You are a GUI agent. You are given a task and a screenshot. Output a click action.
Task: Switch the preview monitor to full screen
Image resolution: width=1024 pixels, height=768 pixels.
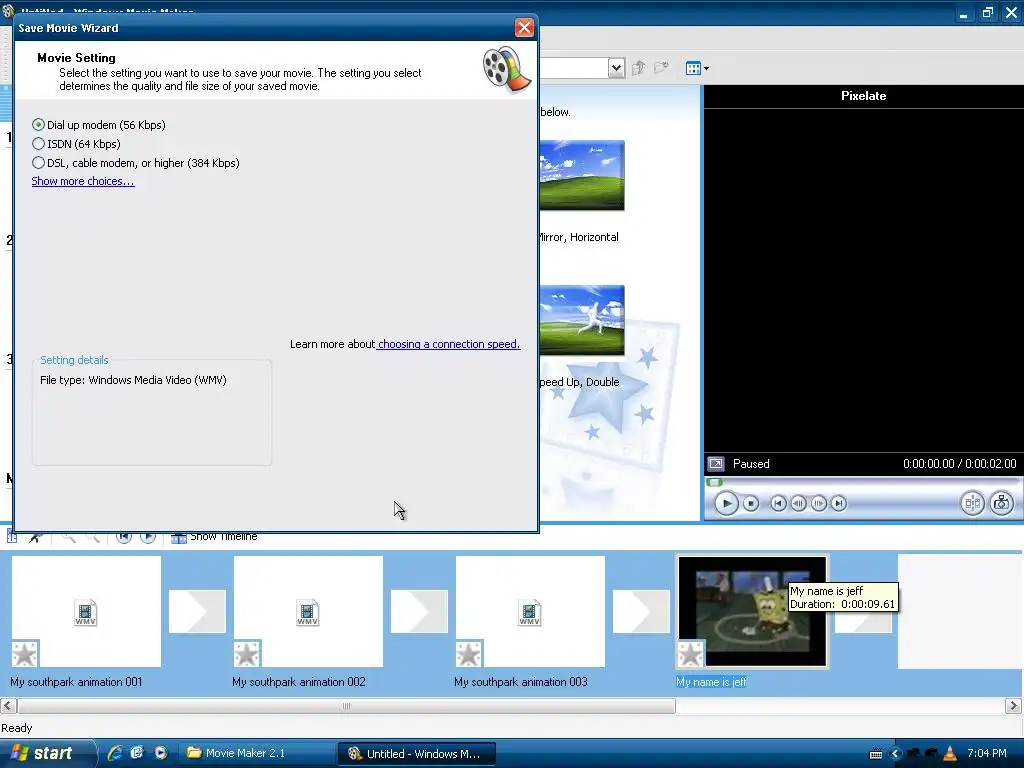pos(716,464)
